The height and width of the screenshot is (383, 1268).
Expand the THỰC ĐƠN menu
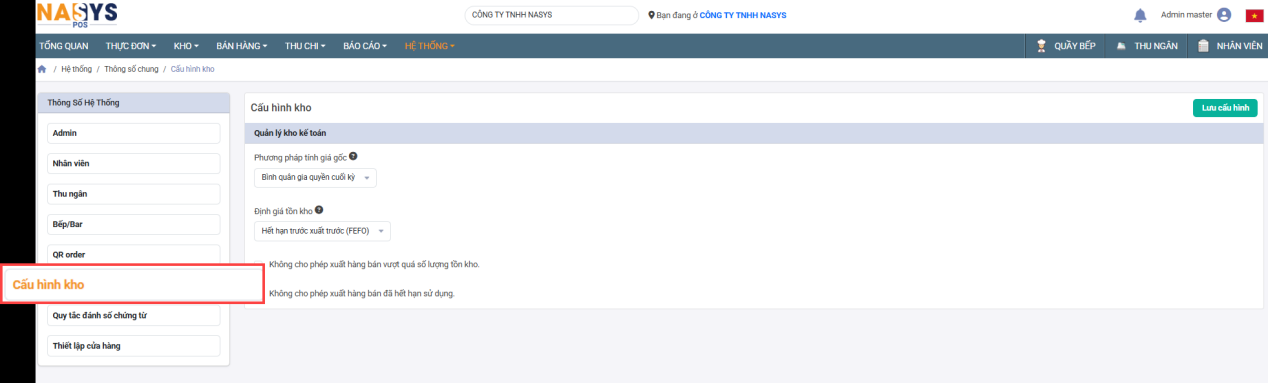[x=131, y=46]
